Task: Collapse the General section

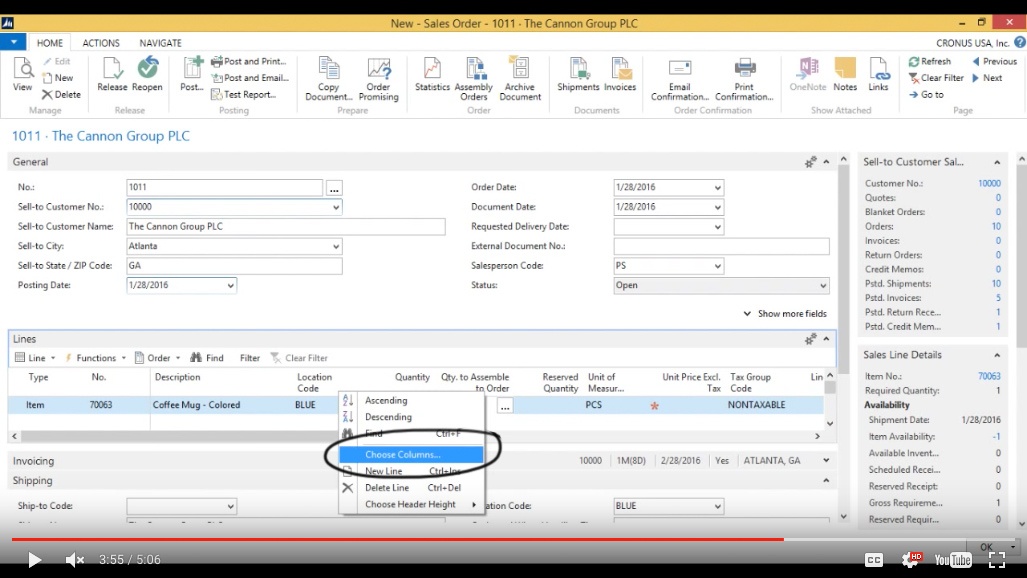Action: click(x=826, y=162)
